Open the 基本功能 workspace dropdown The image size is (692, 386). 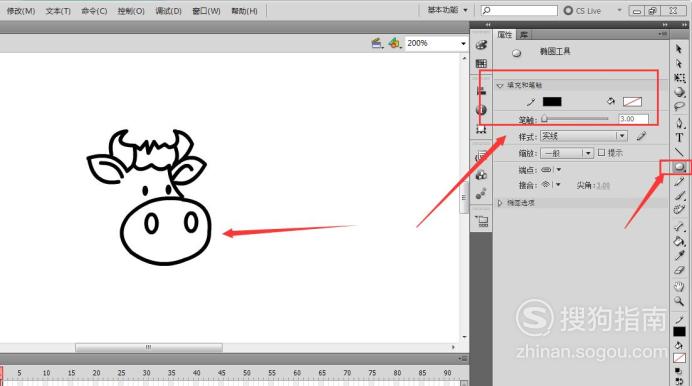[448, 10]
